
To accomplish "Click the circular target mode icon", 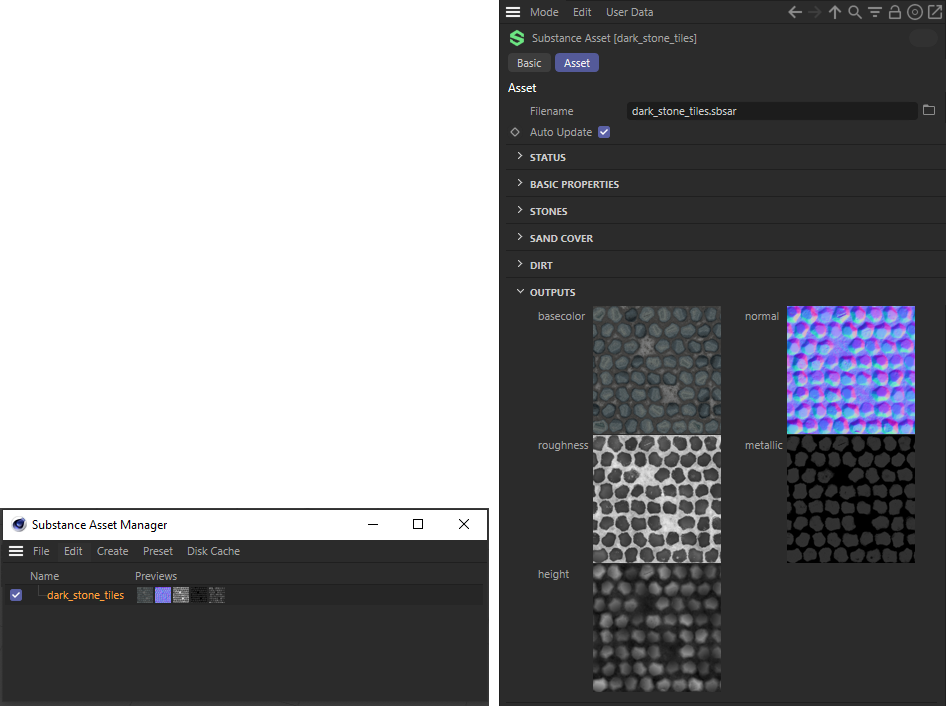I will (915, 12).
